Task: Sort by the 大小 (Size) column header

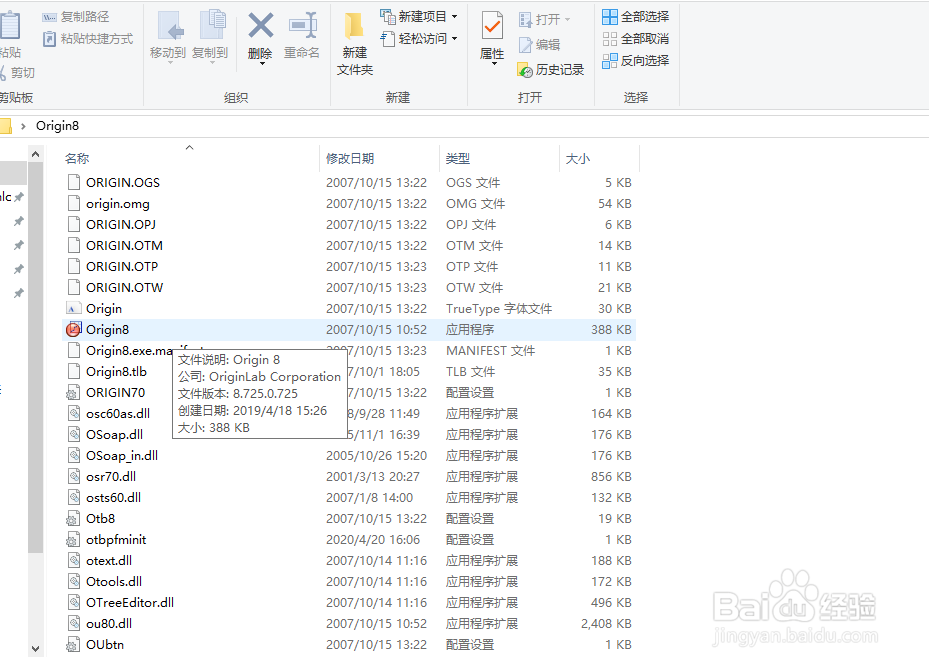Action: coord(578,158)
